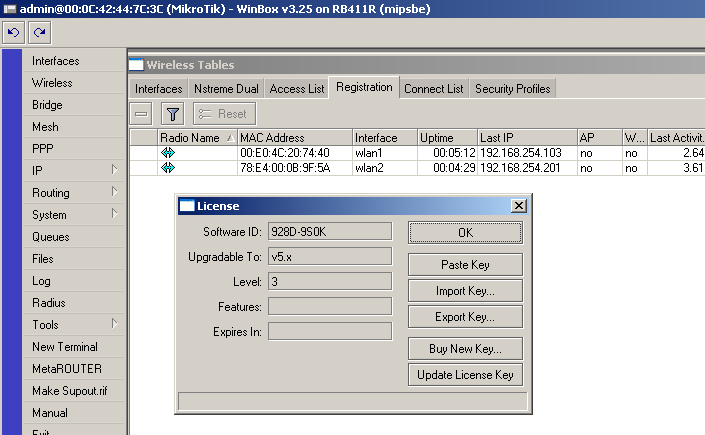Viewport: 705px width, 435px height.
Task: Click the wlan2 row client icon
Action: (168, 168)
